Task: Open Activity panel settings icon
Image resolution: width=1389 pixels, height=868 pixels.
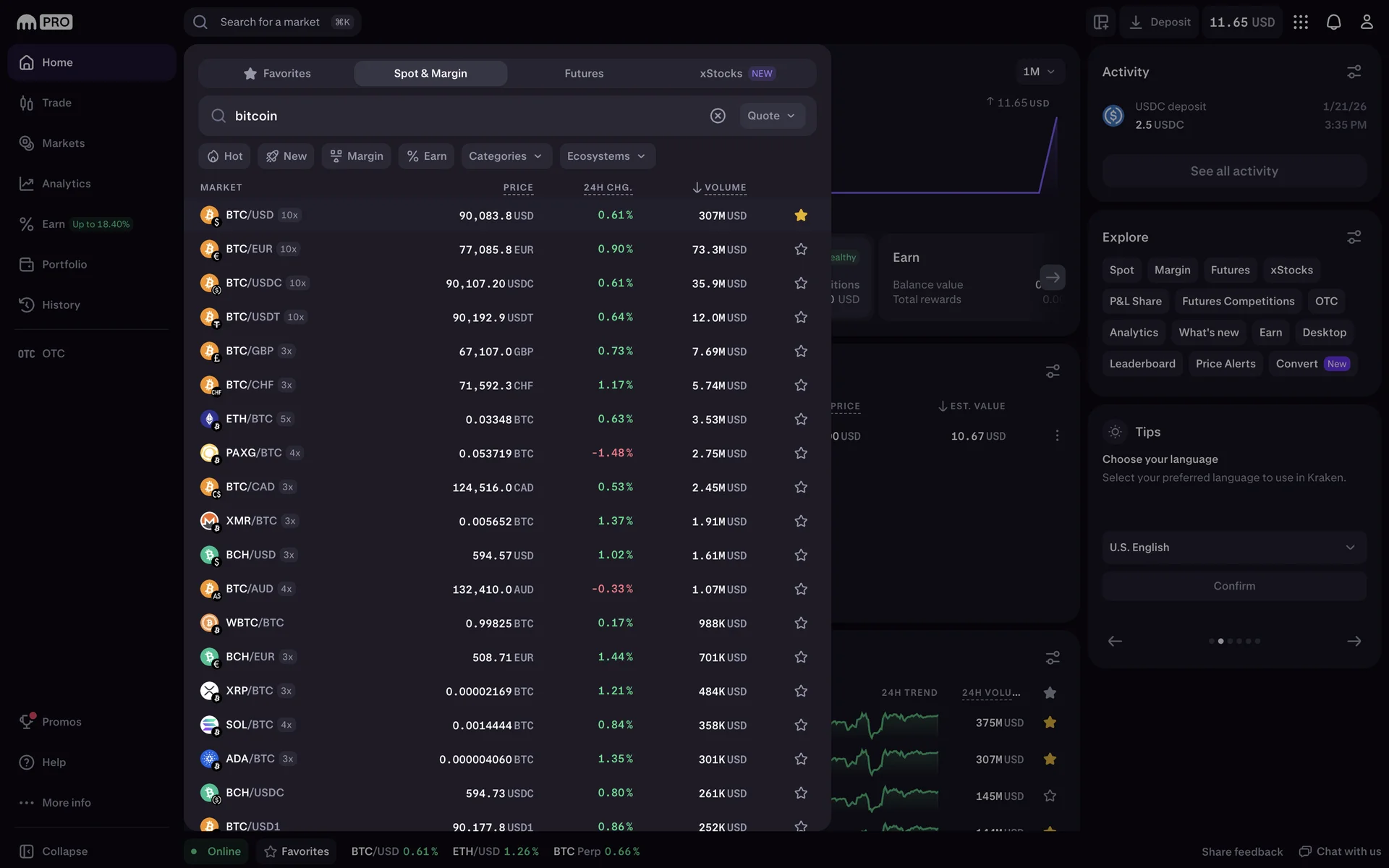Action: [x=1354, y=72]
